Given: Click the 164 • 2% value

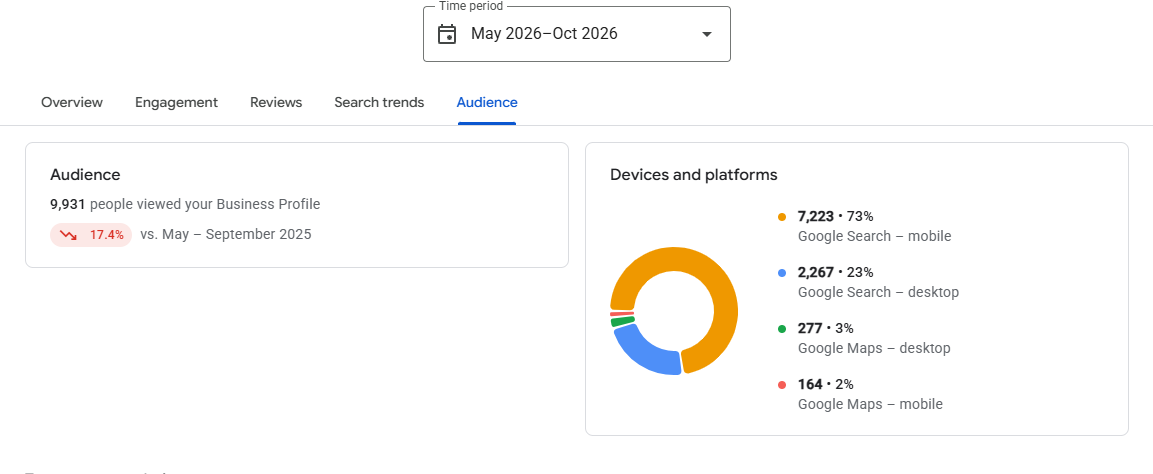Looking at the screenshot, I should click(826, 384).
